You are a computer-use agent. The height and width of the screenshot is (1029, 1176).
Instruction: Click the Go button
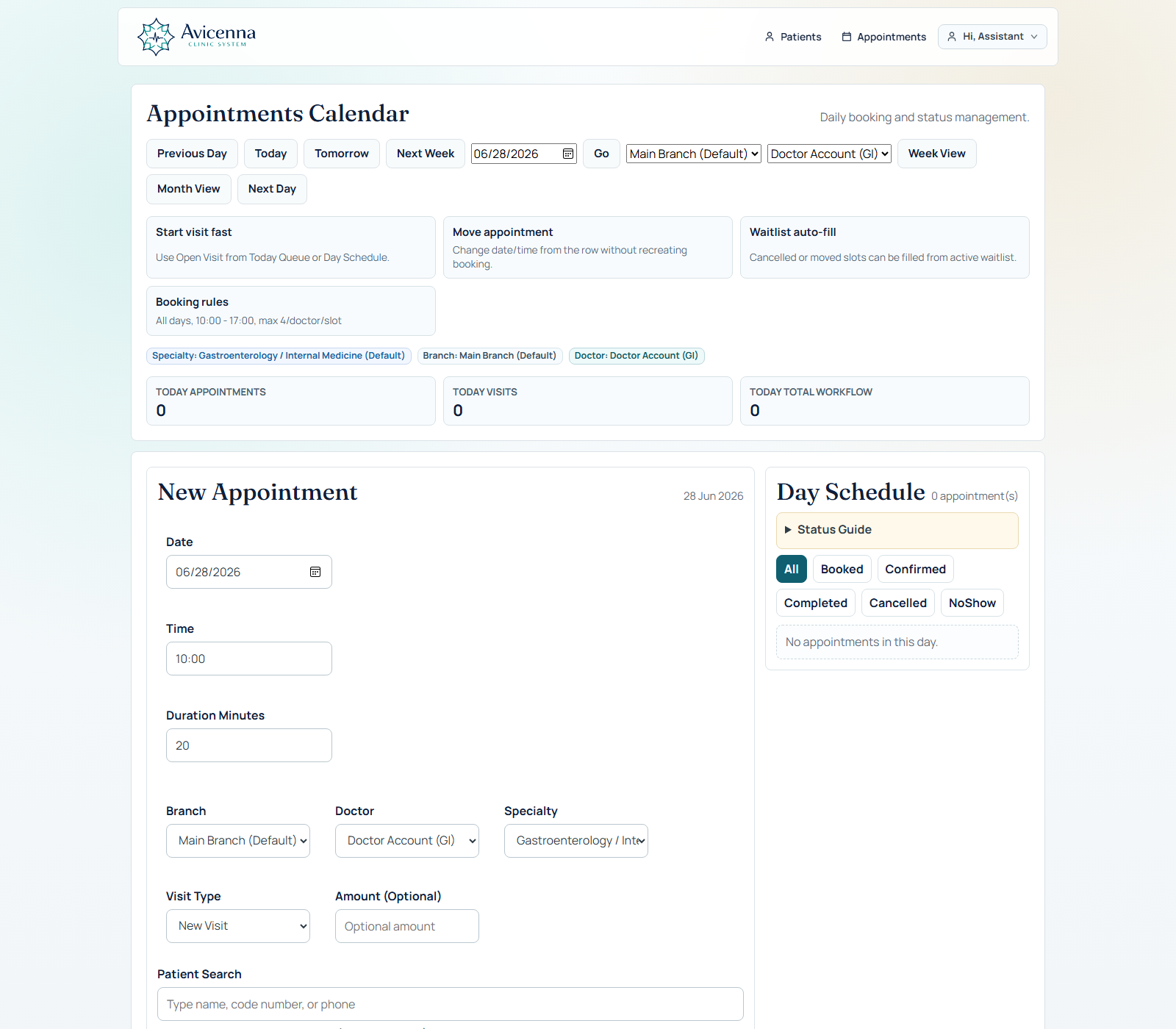pos(601,154)
